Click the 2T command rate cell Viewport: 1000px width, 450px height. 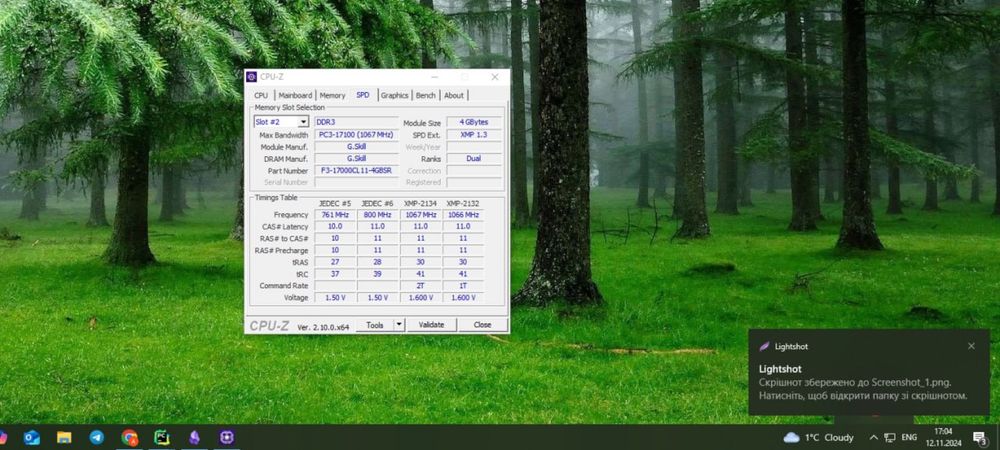tap(420, 286)
